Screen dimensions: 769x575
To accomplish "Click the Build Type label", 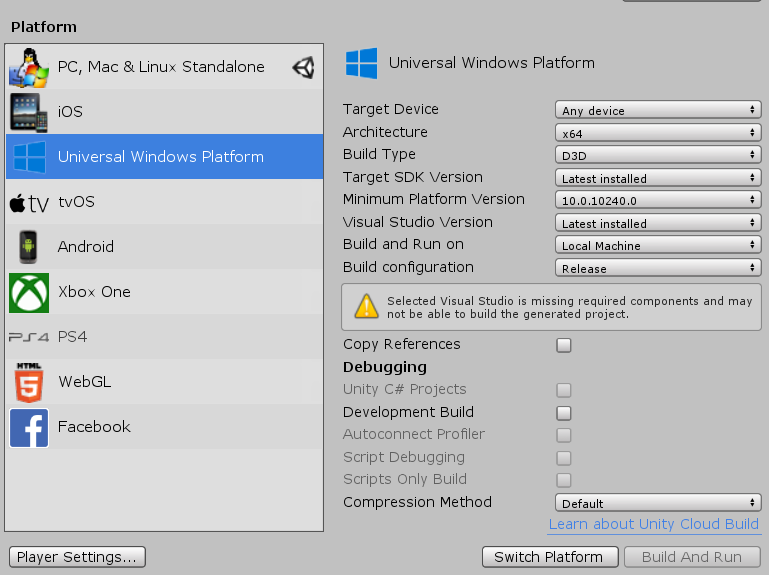I will pos(379,155).
